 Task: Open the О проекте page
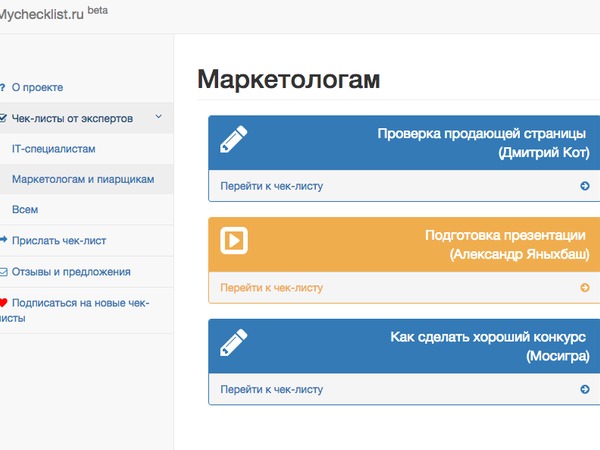[x=38, y=88]
